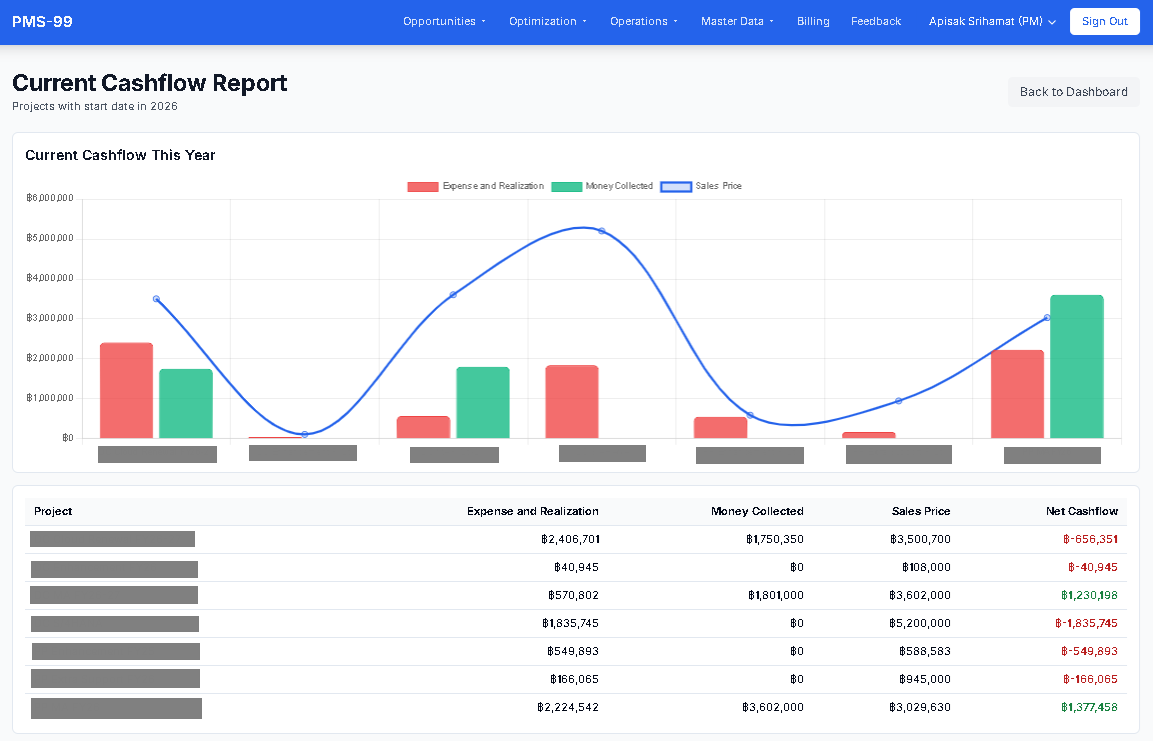The height and width of the screenshot is (741, 1153).
Task: Click the Net Cashflow column header
Action: tap(1082, 511)
